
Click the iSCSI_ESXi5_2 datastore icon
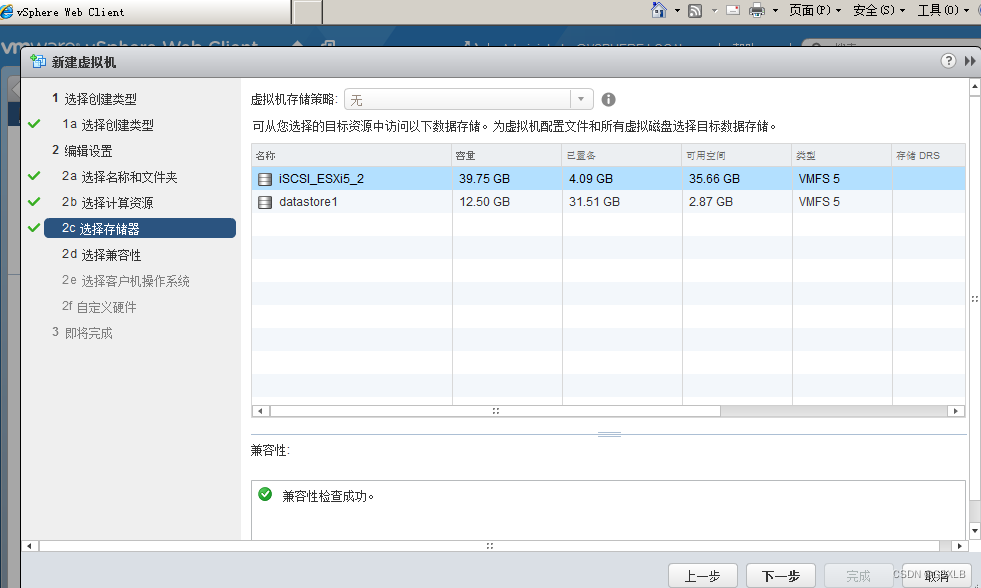coord(265,179)
